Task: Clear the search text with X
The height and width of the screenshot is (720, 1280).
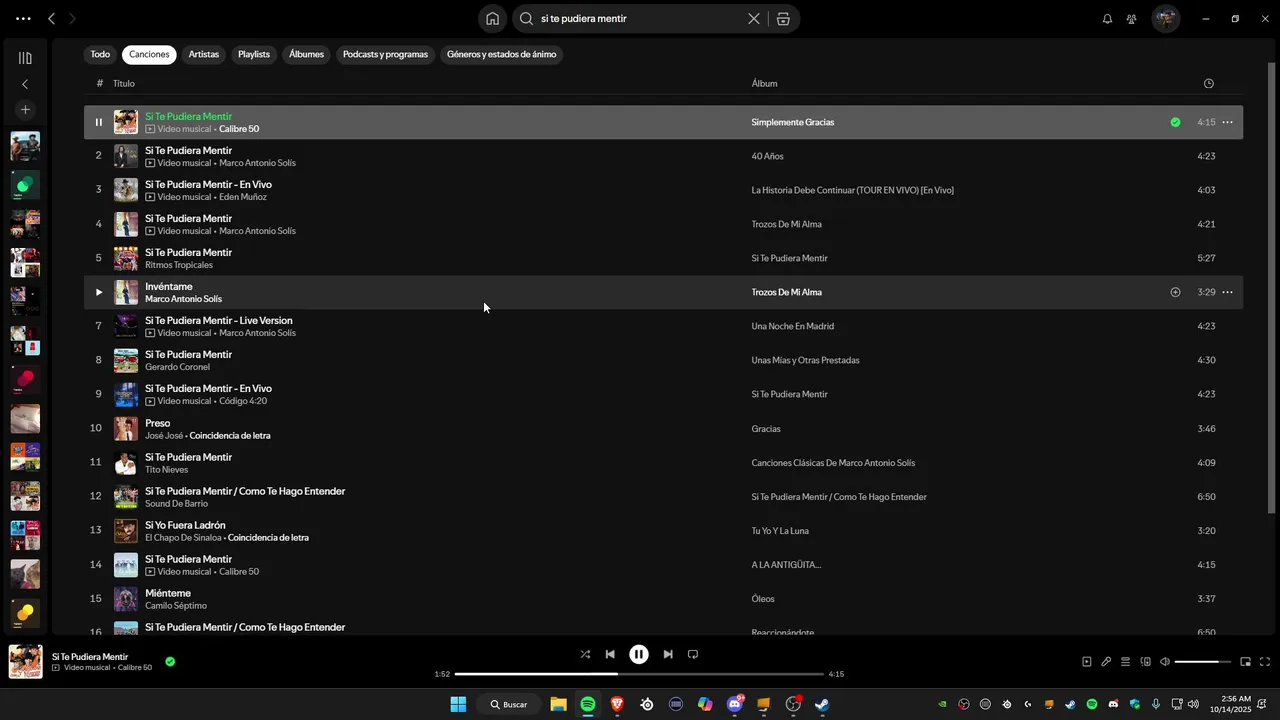Action: point(754,18)
